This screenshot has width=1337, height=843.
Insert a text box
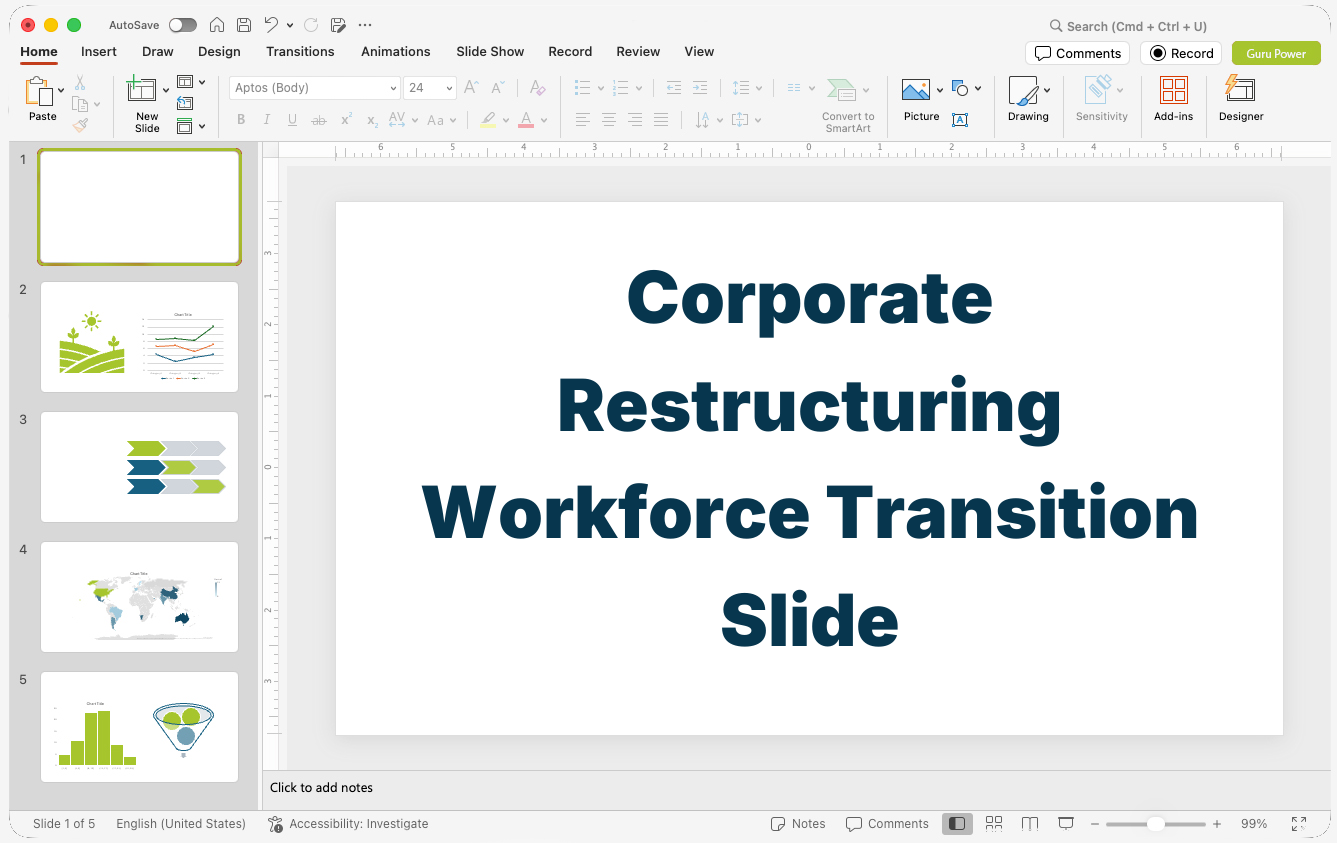[x=960, y=120]
